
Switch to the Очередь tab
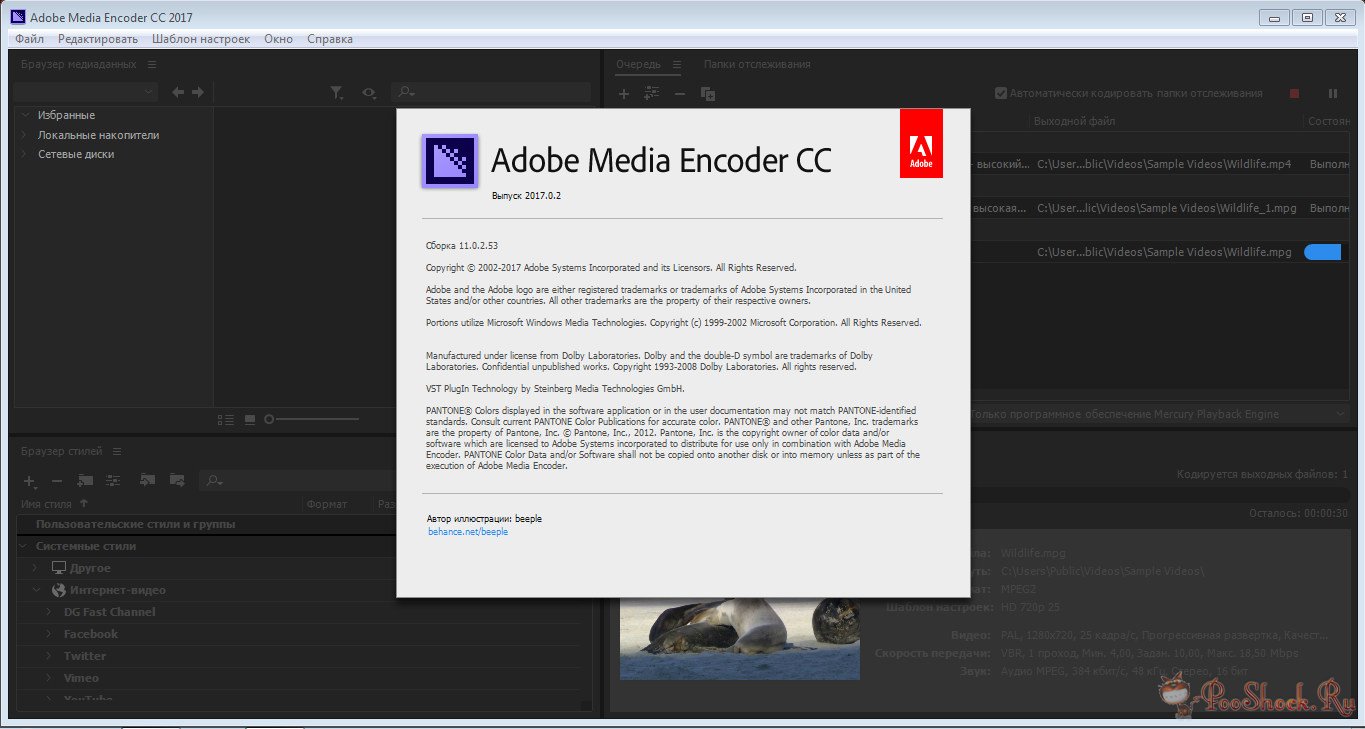click(638, 64)
